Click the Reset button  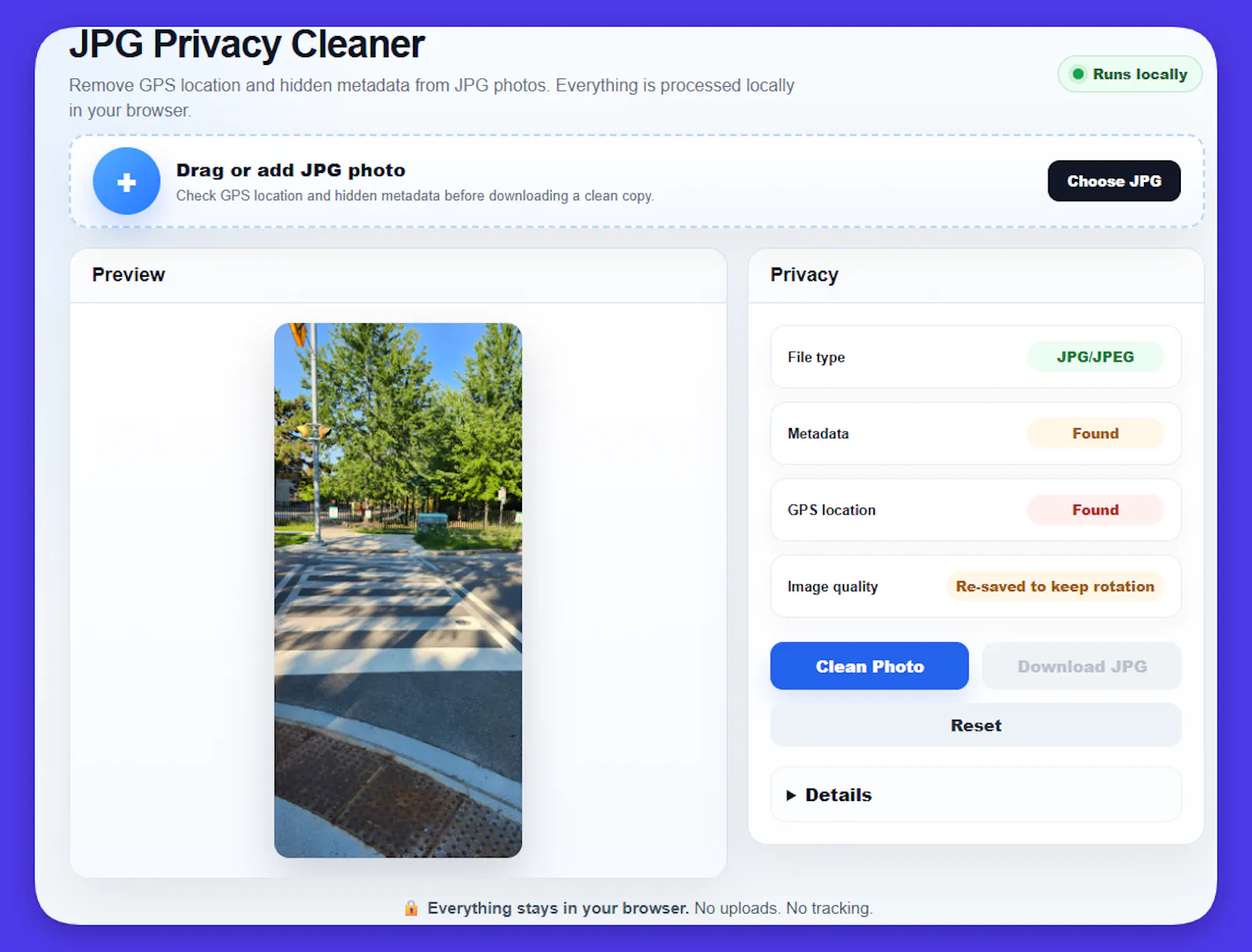coord(976,725)
